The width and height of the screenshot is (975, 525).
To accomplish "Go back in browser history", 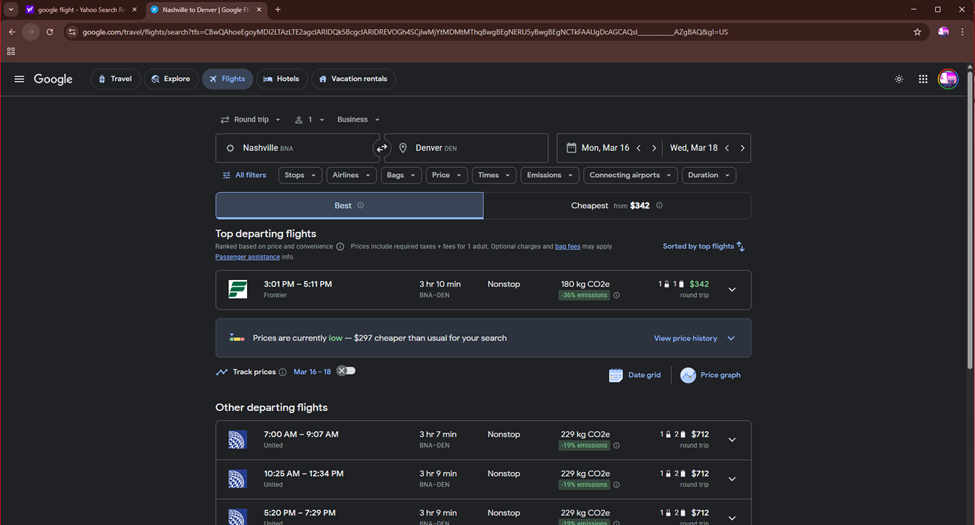I will pyautogui.click(x=12, y=32).
